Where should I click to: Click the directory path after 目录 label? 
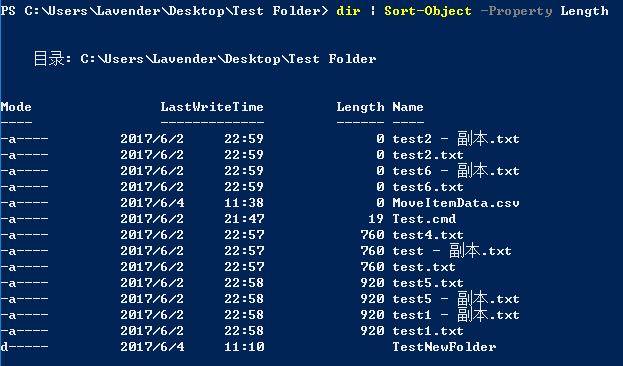point(228,59)
